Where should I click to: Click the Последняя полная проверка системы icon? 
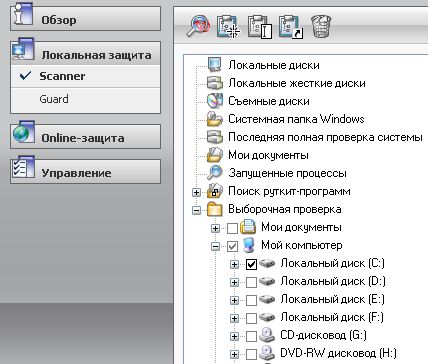coord(214,137)
